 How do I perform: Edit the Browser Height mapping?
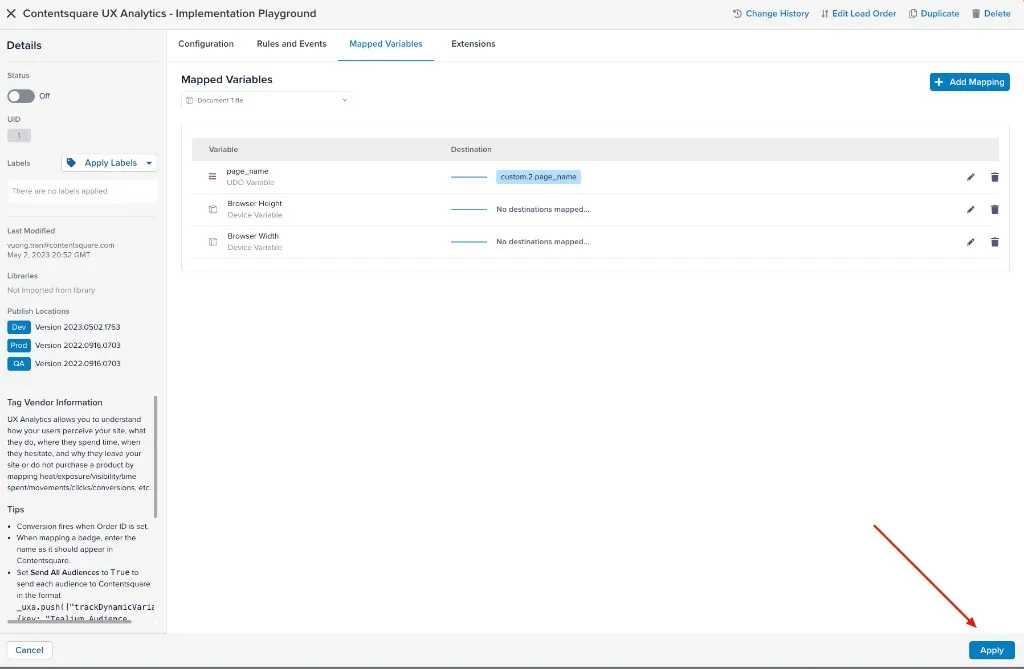970,210
